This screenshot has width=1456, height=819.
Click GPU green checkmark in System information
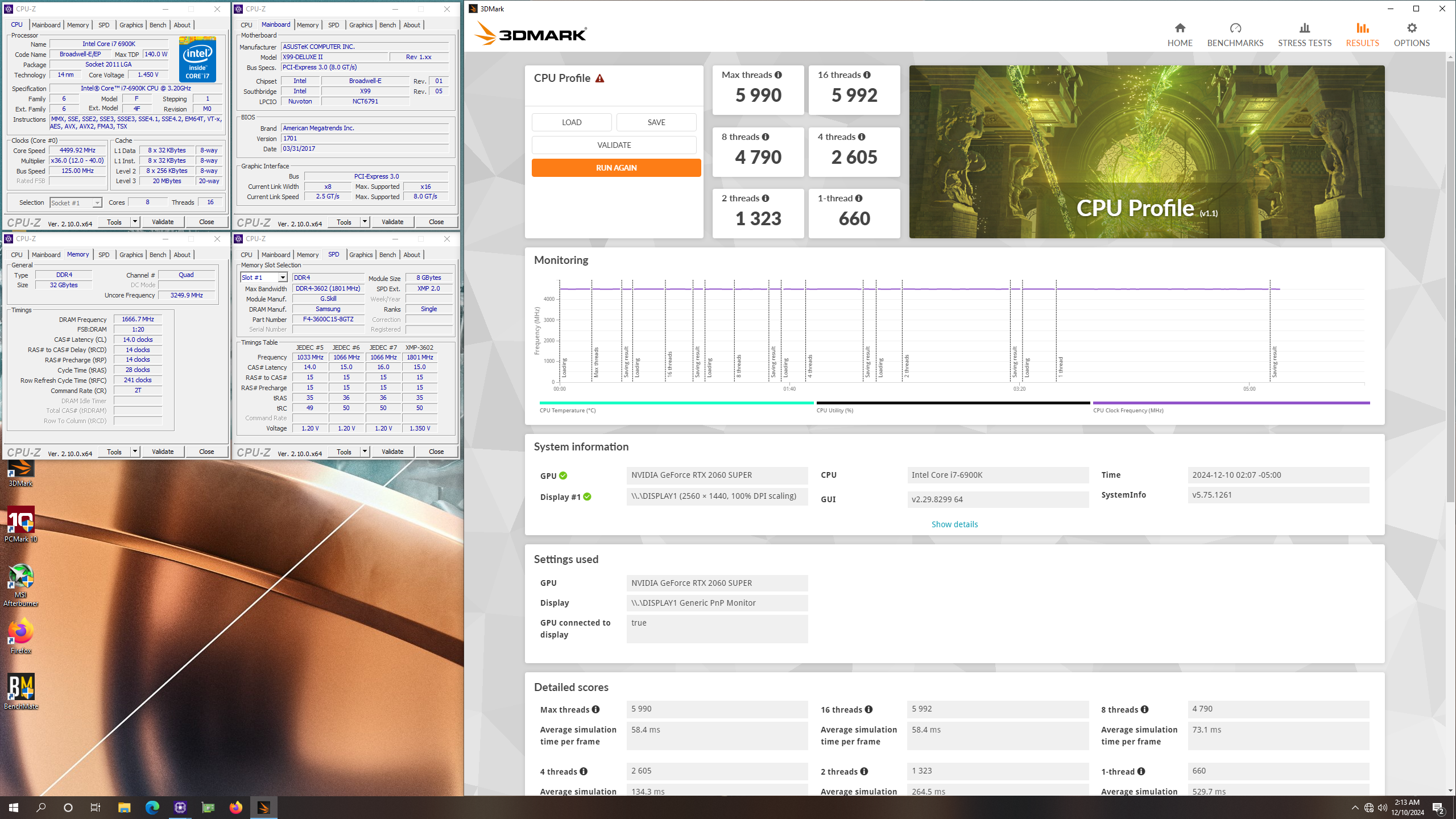click(x=563, y=476)
